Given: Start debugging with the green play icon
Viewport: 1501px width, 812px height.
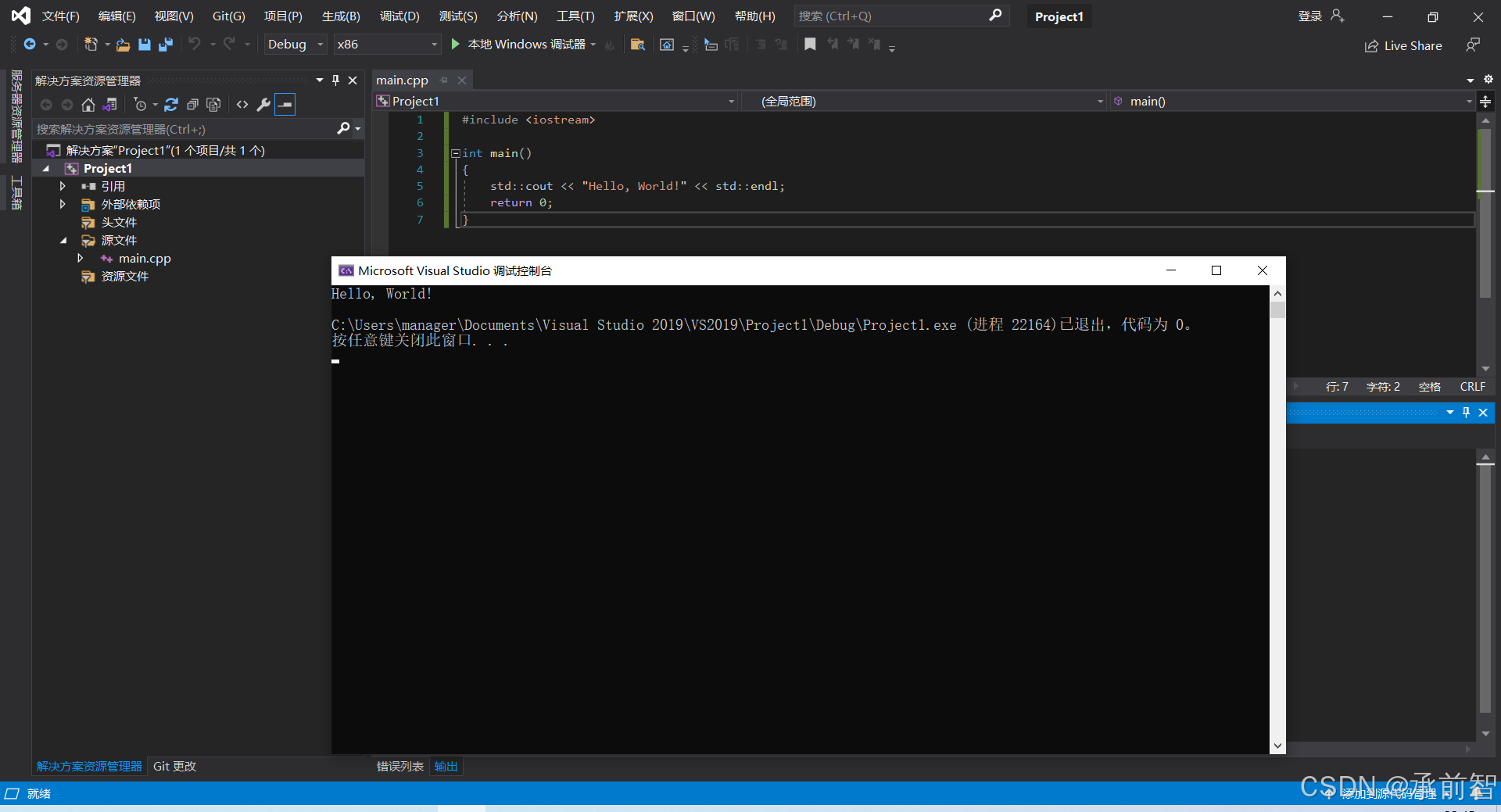Looking at the screenshot, I should (455, 45).
